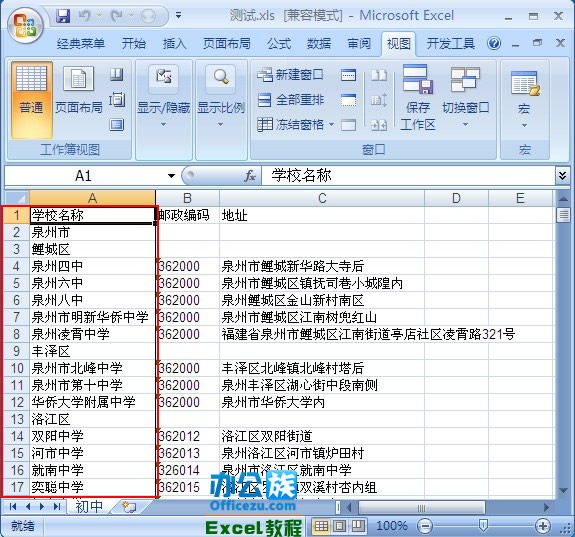Open the 页面布局 ribbon tab
Screen dimensions: 575x537
click(x=227, y=44)
